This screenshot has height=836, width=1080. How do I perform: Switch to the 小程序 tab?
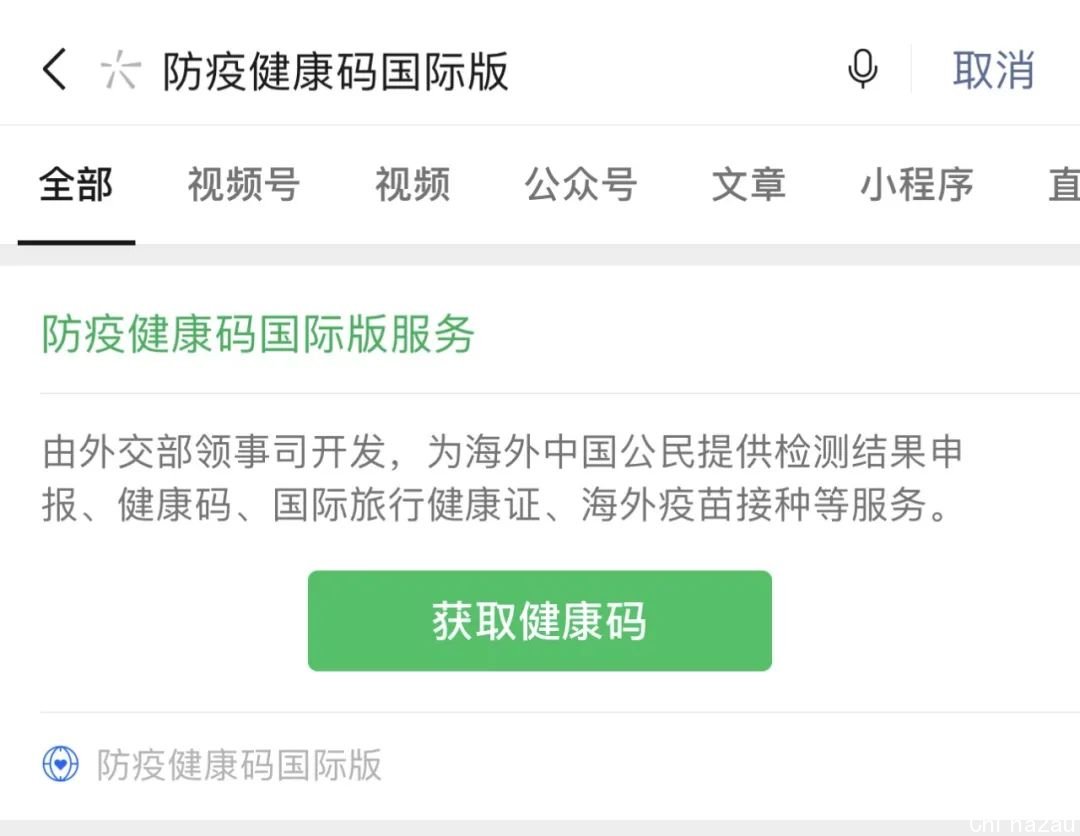(917, 185)
